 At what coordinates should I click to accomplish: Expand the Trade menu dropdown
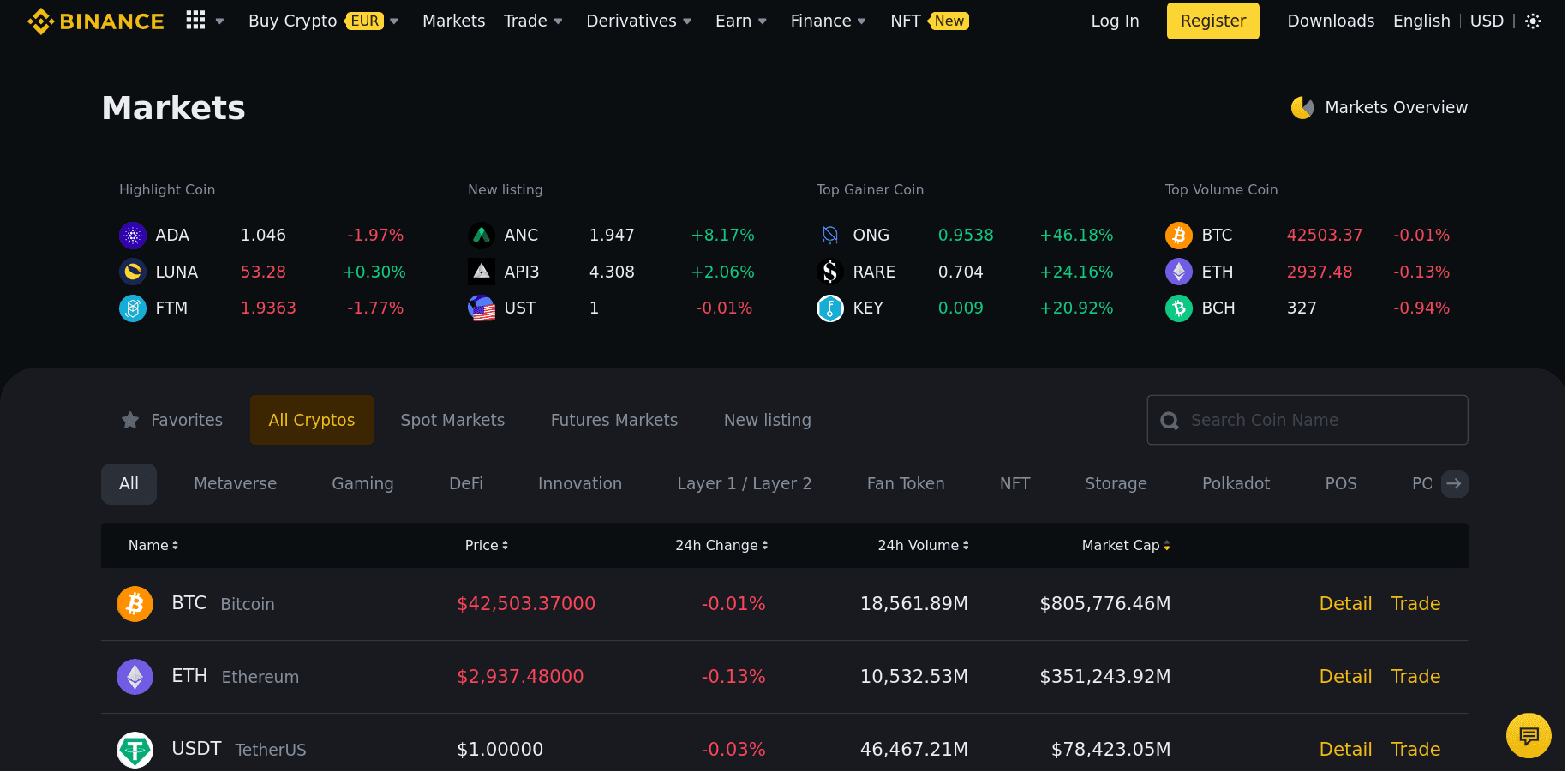coord(559,21)
